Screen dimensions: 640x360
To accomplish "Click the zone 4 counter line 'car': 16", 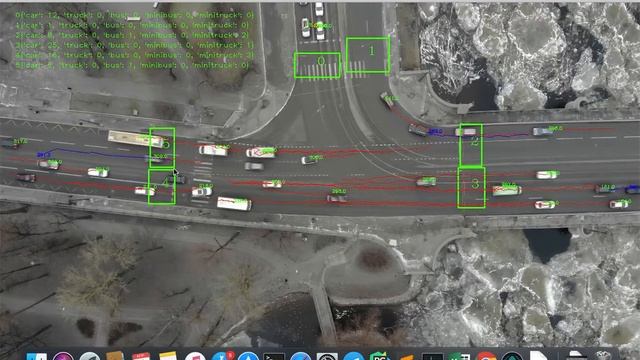I will 134,55.
